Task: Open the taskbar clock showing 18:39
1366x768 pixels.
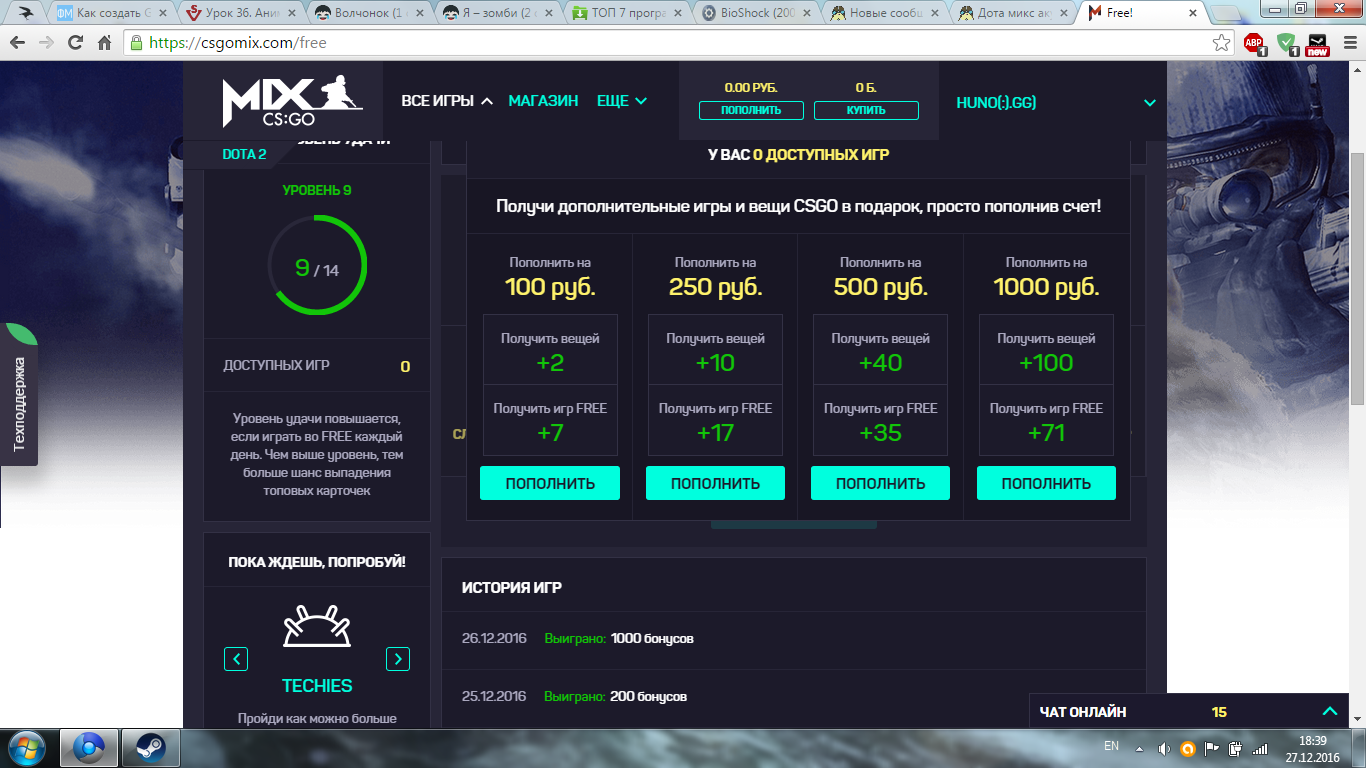Action: pos(1313,748)
